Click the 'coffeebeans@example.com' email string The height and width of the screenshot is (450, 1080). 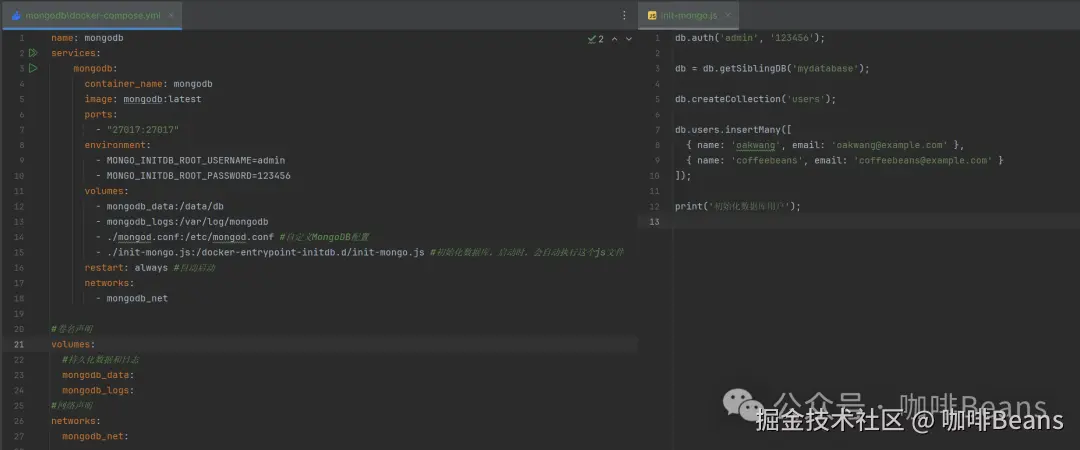pyautogui.click(x=923, y=161)
